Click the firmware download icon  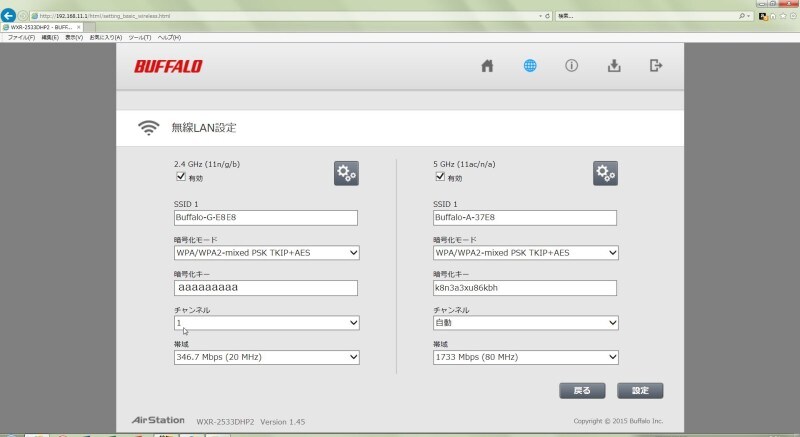(614, 66)
